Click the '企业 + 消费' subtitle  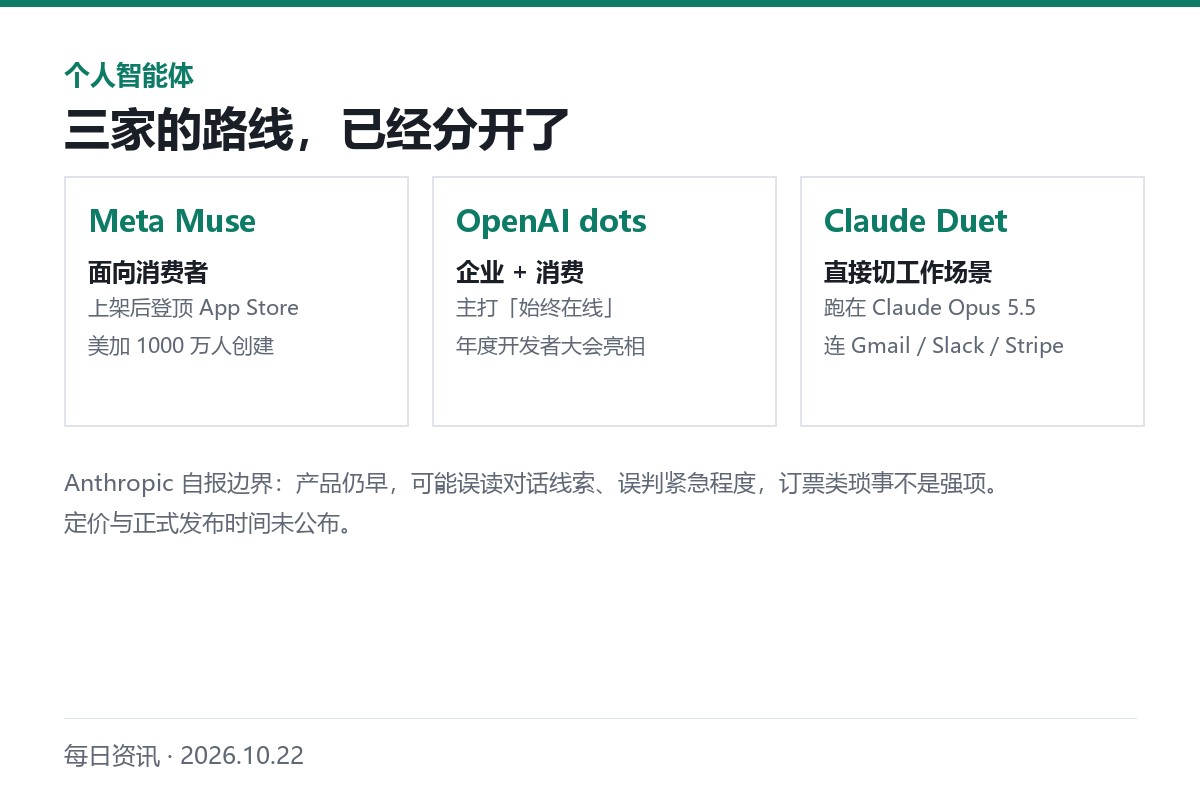pos(520,272)
